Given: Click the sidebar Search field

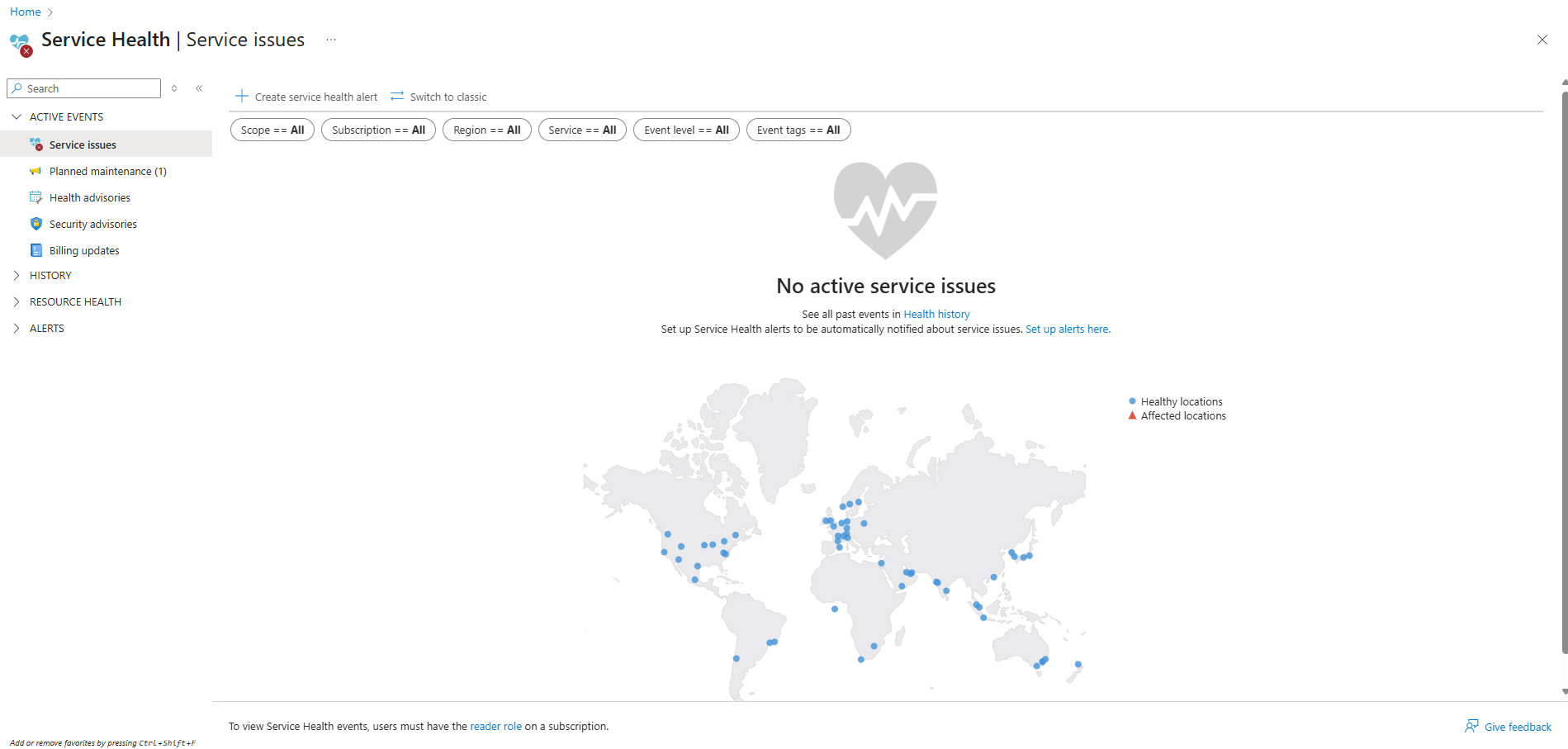Looking at the screenshot, I should pos(83,88).
